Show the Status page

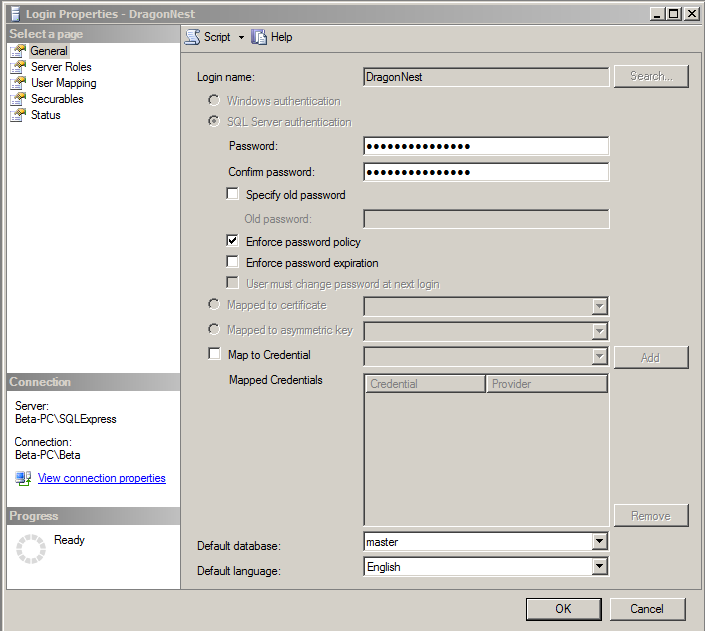45,115
